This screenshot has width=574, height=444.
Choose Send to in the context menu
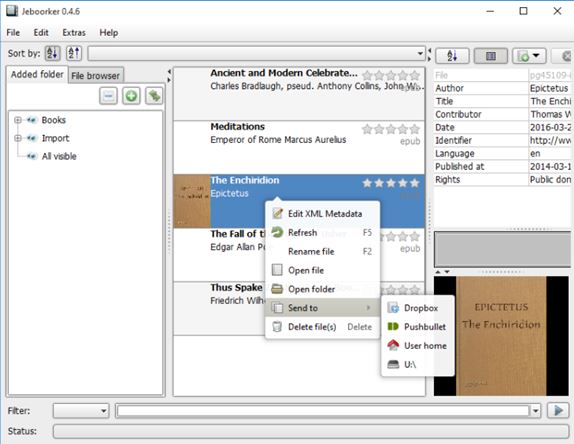point(322,308)
